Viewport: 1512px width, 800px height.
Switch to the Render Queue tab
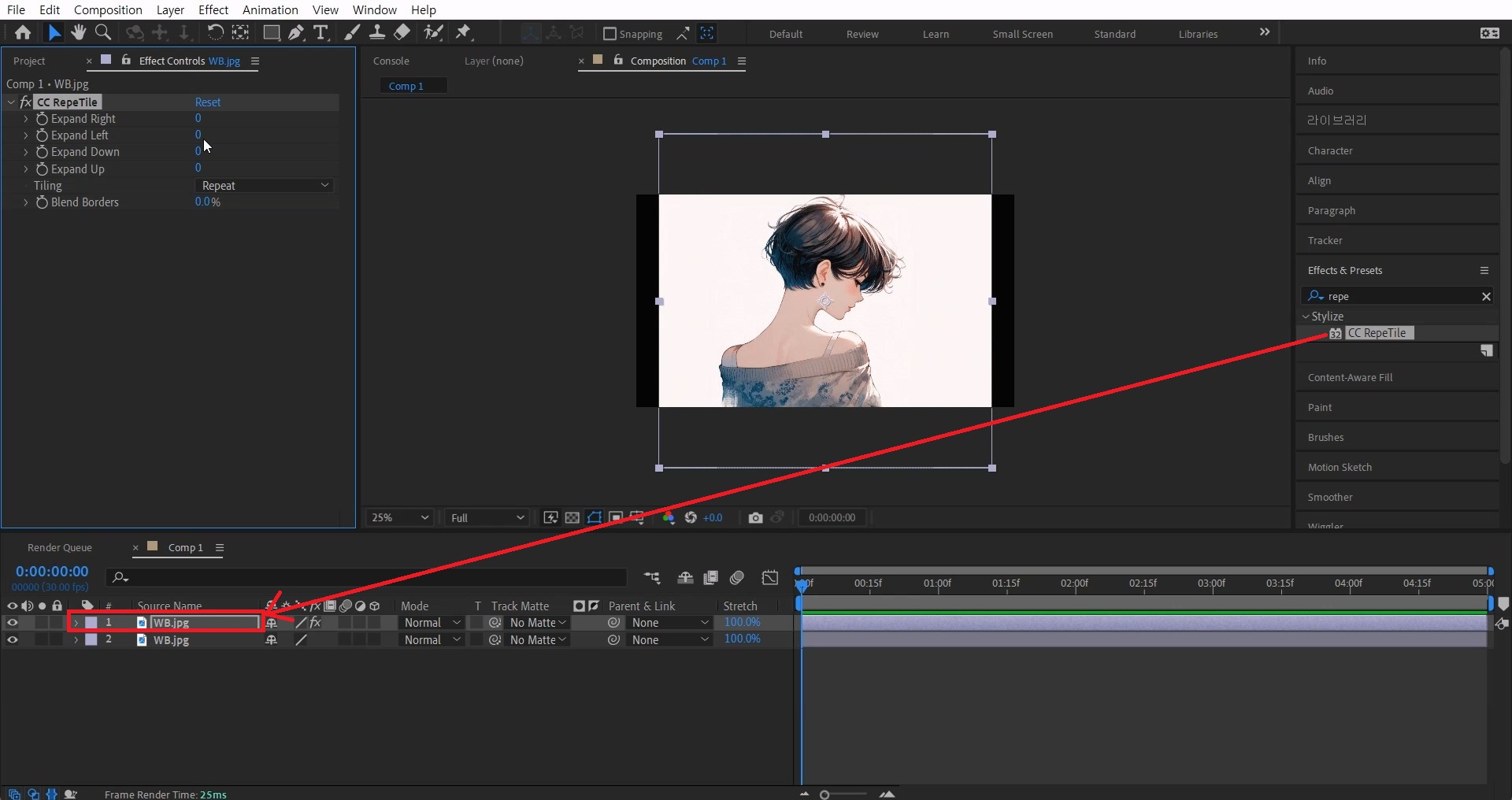(x=60, y=547)
